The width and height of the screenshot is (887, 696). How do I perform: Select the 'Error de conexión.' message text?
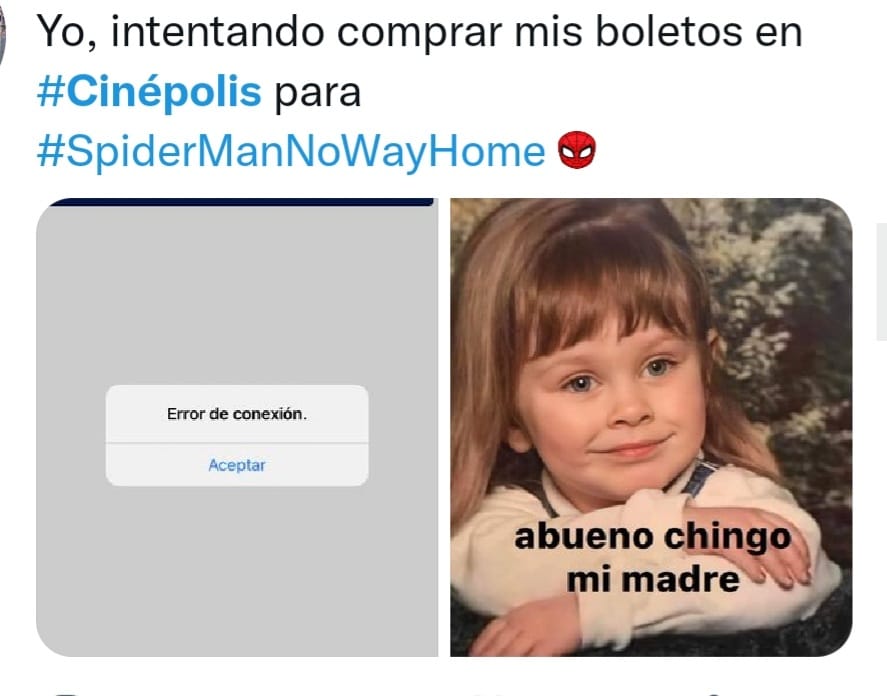pyautogui.click(x=237, y=414)
